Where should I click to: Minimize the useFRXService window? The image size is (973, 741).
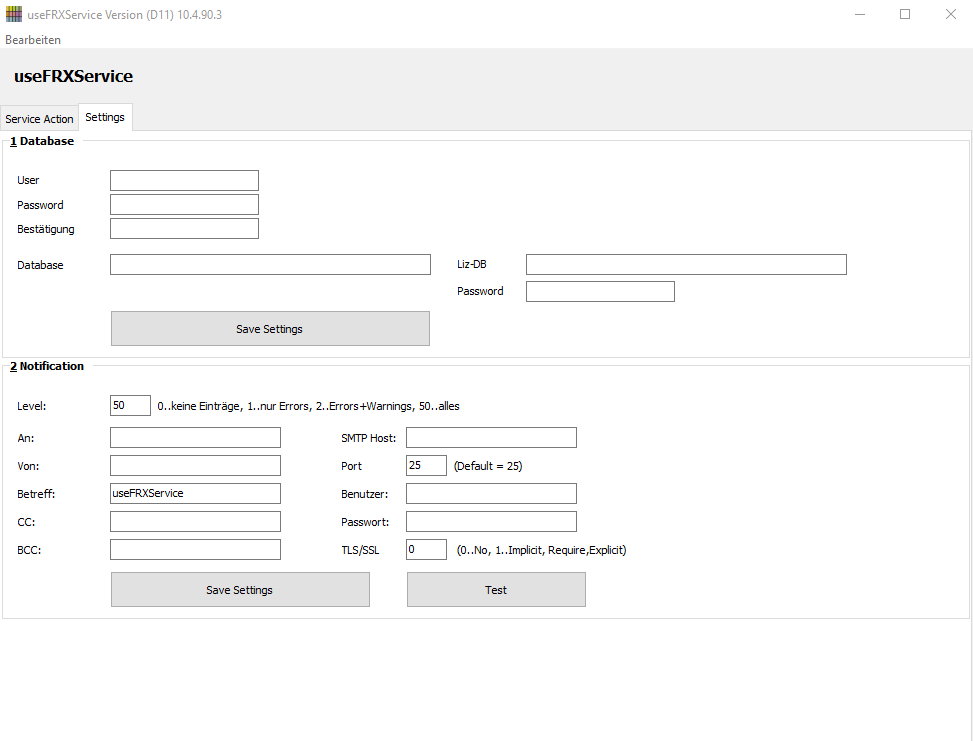pyautogui.click(x=859, y=14)
